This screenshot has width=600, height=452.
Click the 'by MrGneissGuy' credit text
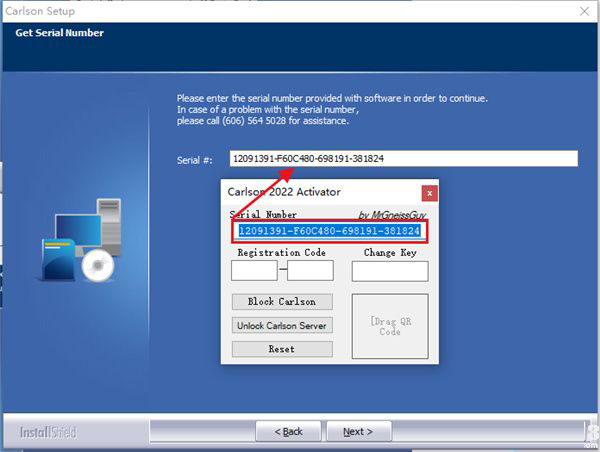[x=392, y=215]
